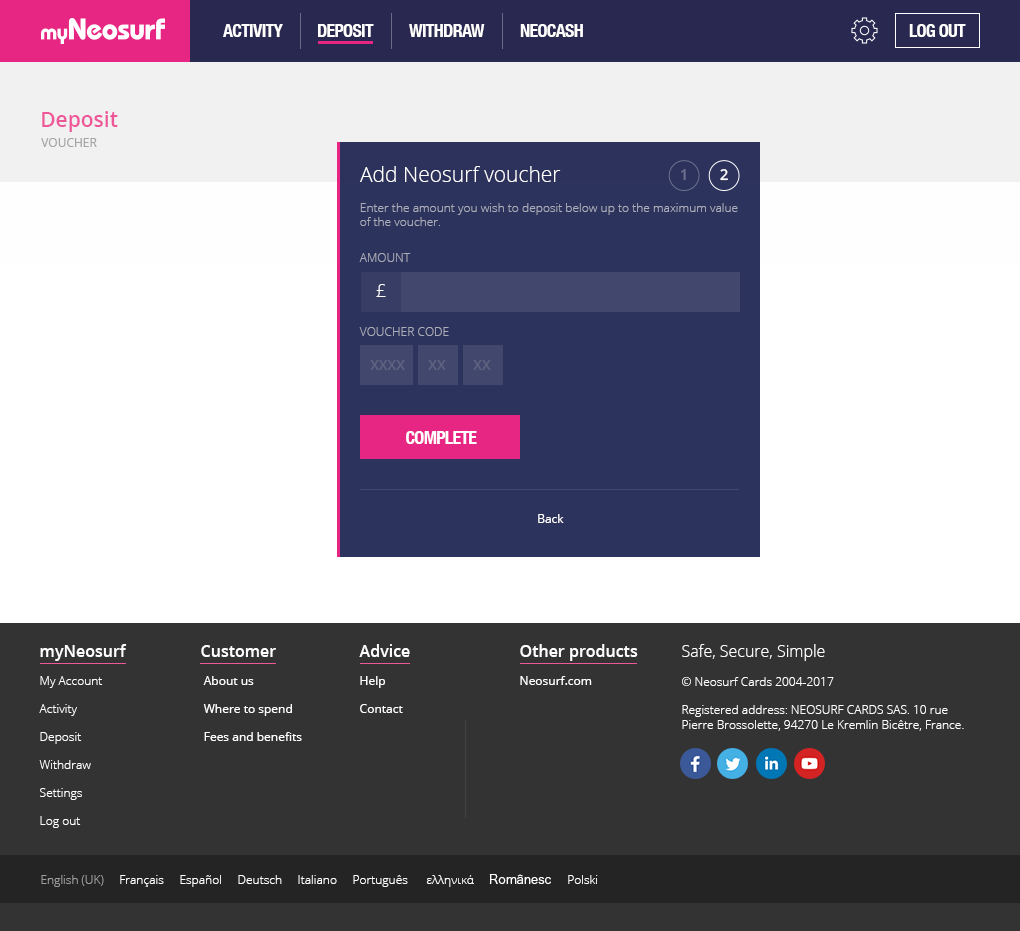The image size is (1020, 931).
Task: Open Settings footer link
Action: pos(60,792)
